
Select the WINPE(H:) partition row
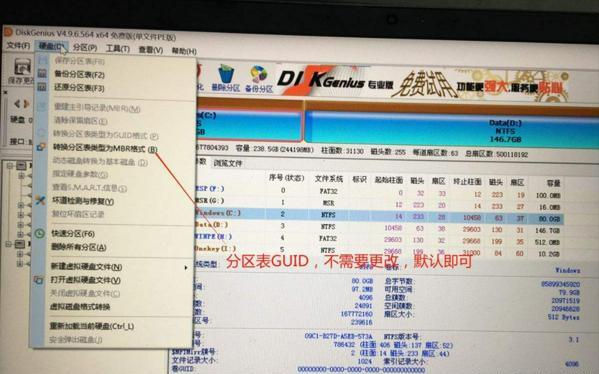coord(378,239)
